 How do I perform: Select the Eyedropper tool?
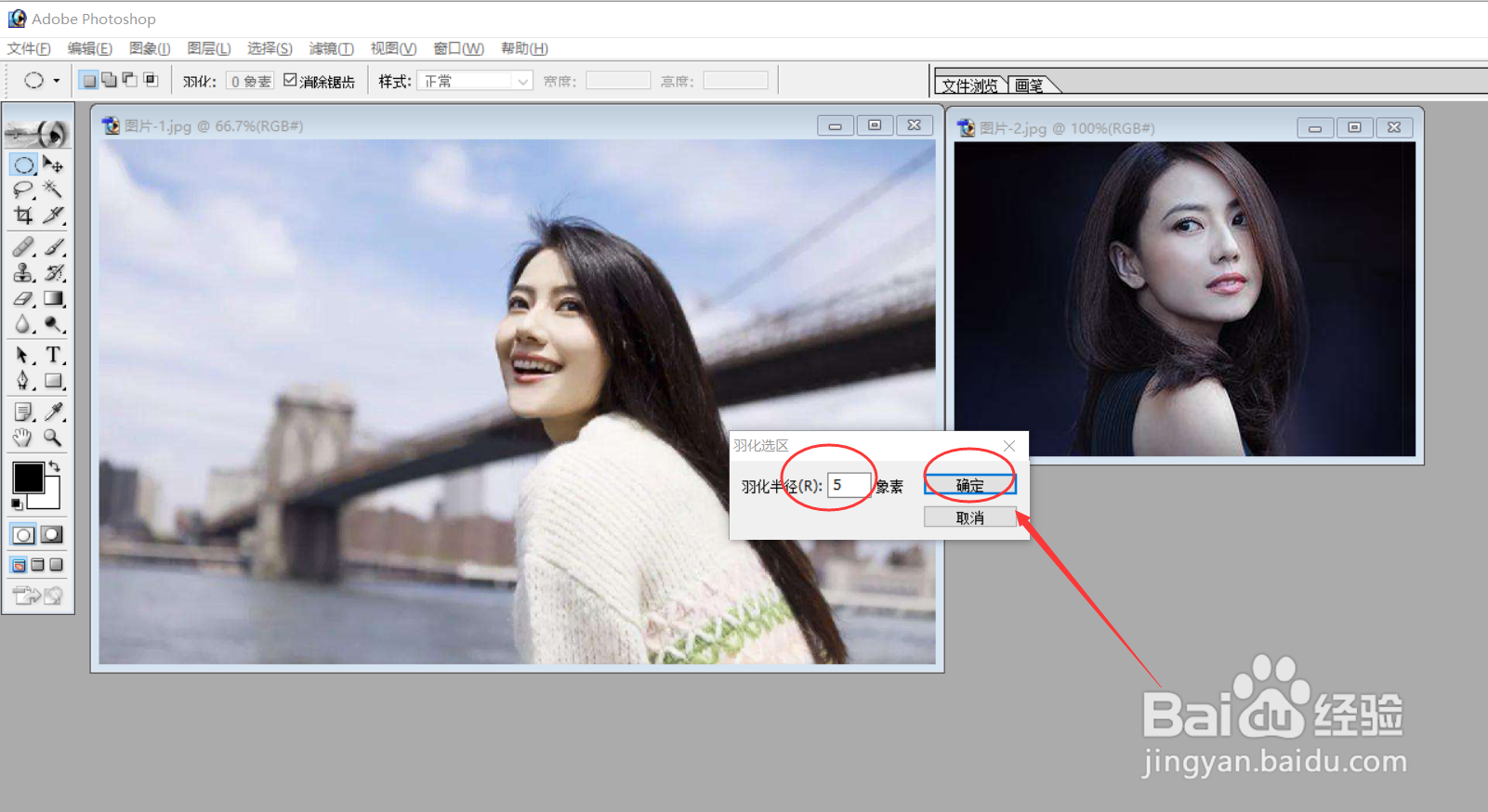coord(53,412)
